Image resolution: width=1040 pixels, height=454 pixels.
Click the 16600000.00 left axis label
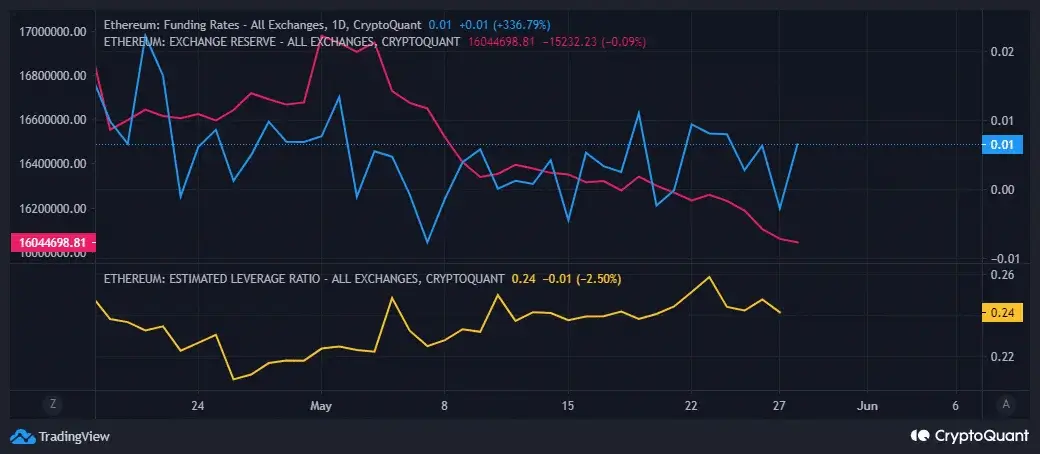(53, 120)
